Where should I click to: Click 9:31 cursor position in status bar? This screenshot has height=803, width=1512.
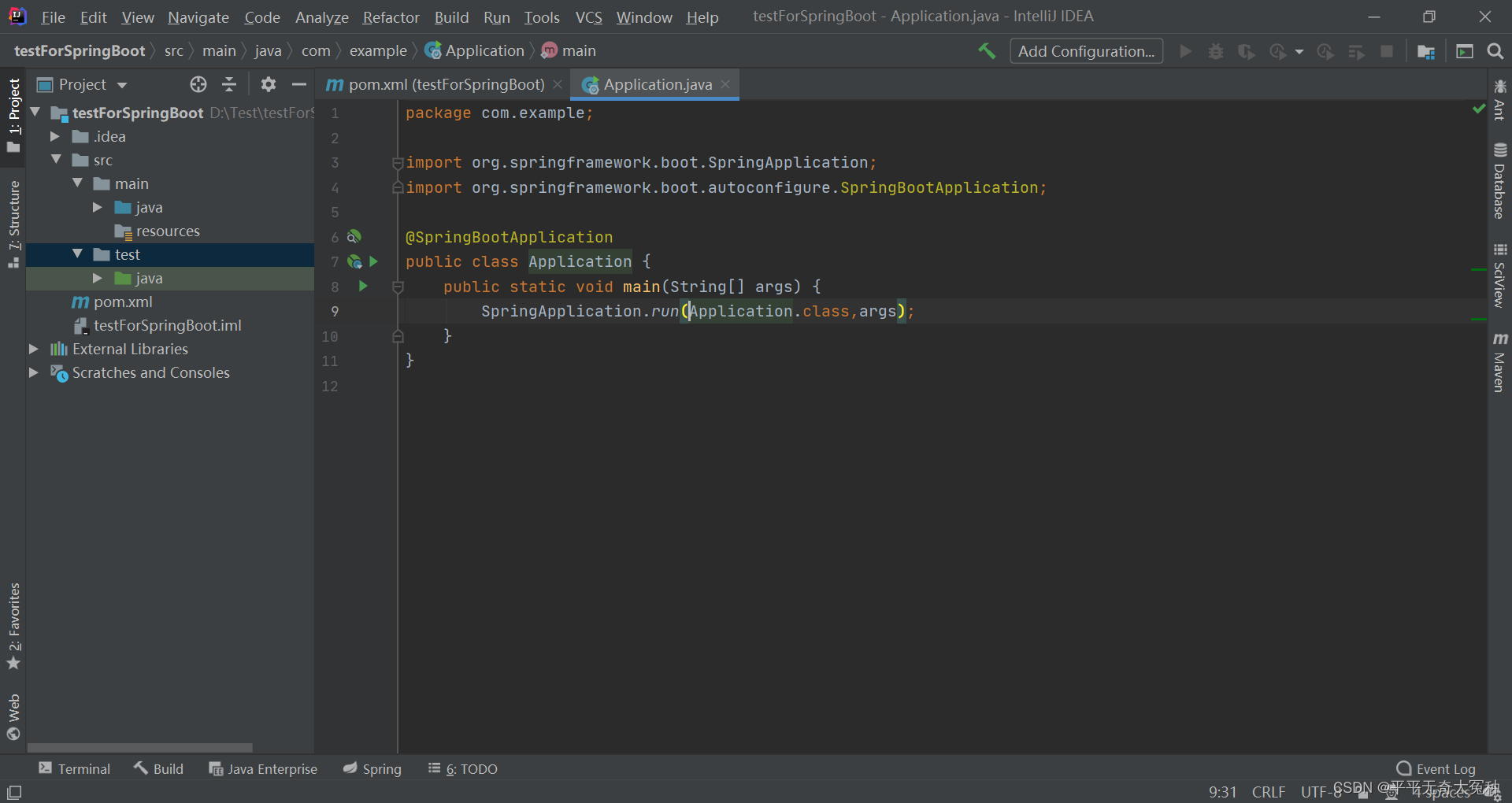click(1222, 792)
